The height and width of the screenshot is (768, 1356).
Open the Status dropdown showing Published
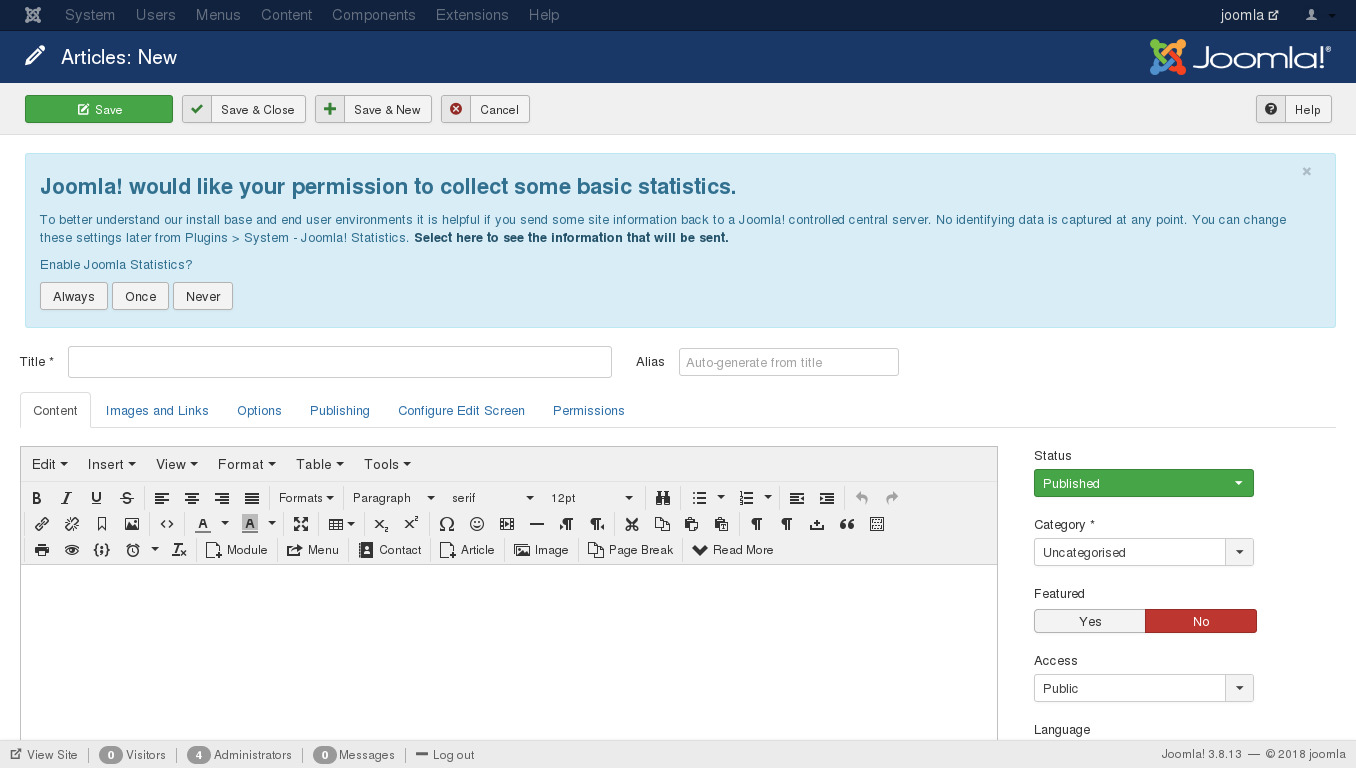[x=1143, y=483]
